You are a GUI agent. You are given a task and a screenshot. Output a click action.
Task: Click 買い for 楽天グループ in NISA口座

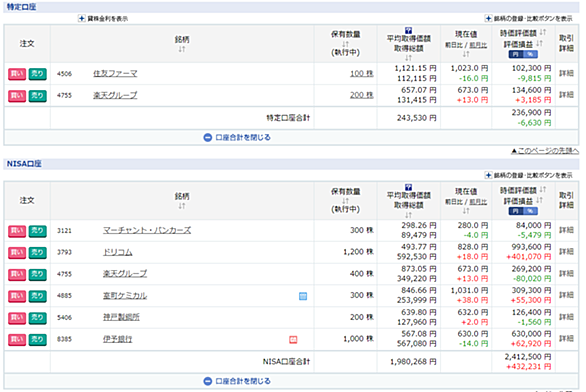pos(17,274)
